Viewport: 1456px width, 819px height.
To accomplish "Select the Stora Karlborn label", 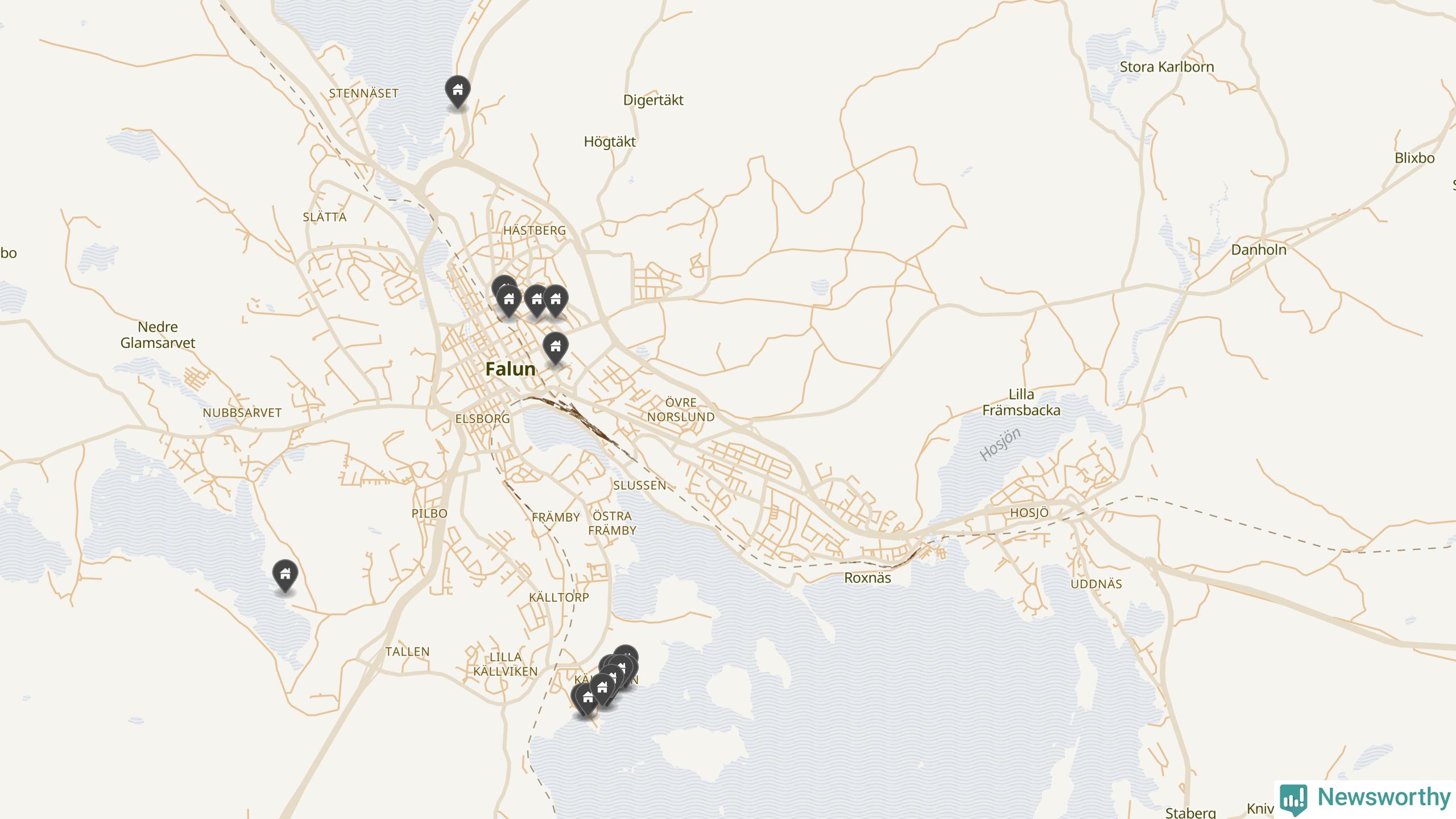I will pos(1167,67).
